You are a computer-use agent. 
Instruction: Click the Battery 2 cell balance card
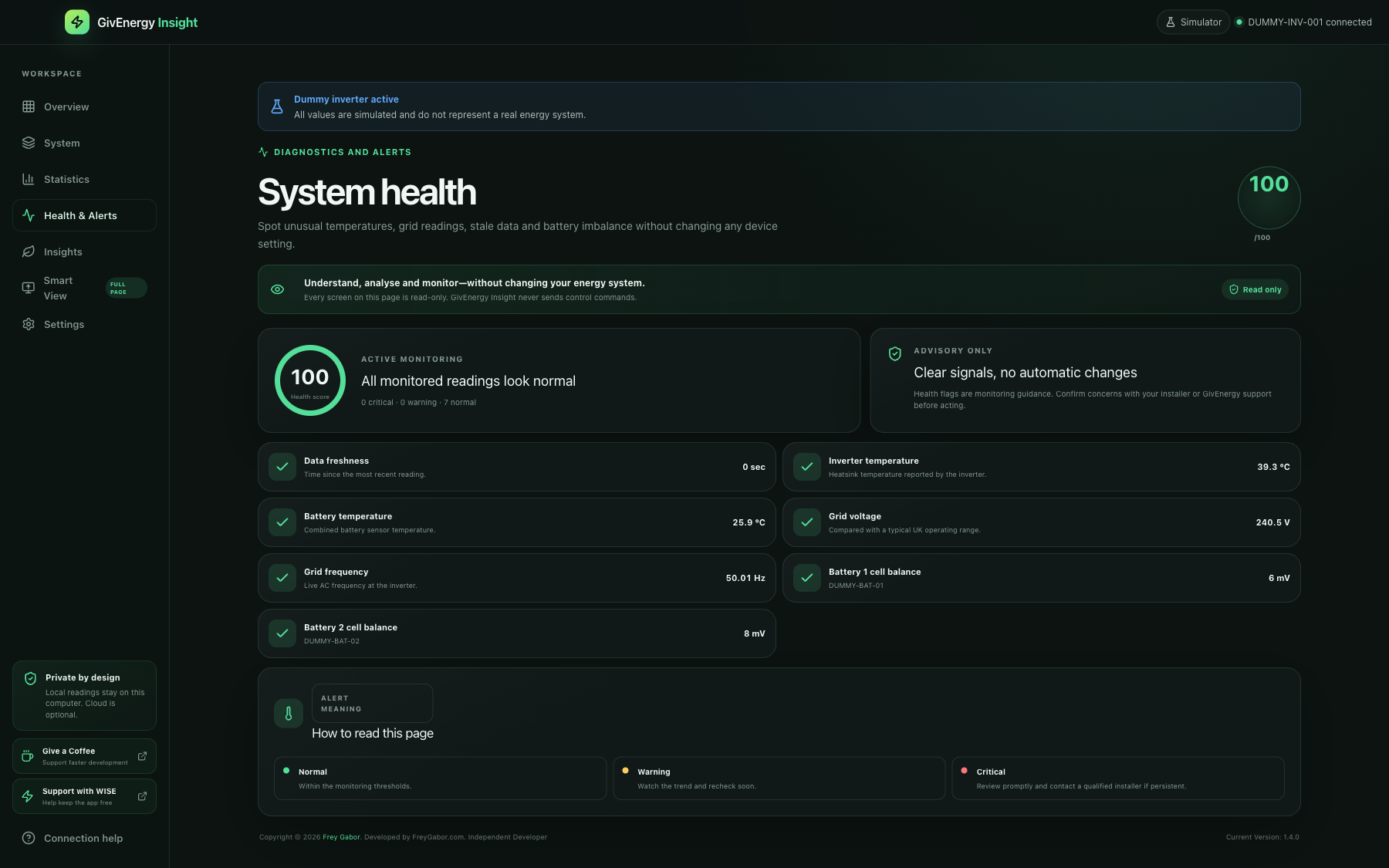pyautogui.click(x=517, y=633)
